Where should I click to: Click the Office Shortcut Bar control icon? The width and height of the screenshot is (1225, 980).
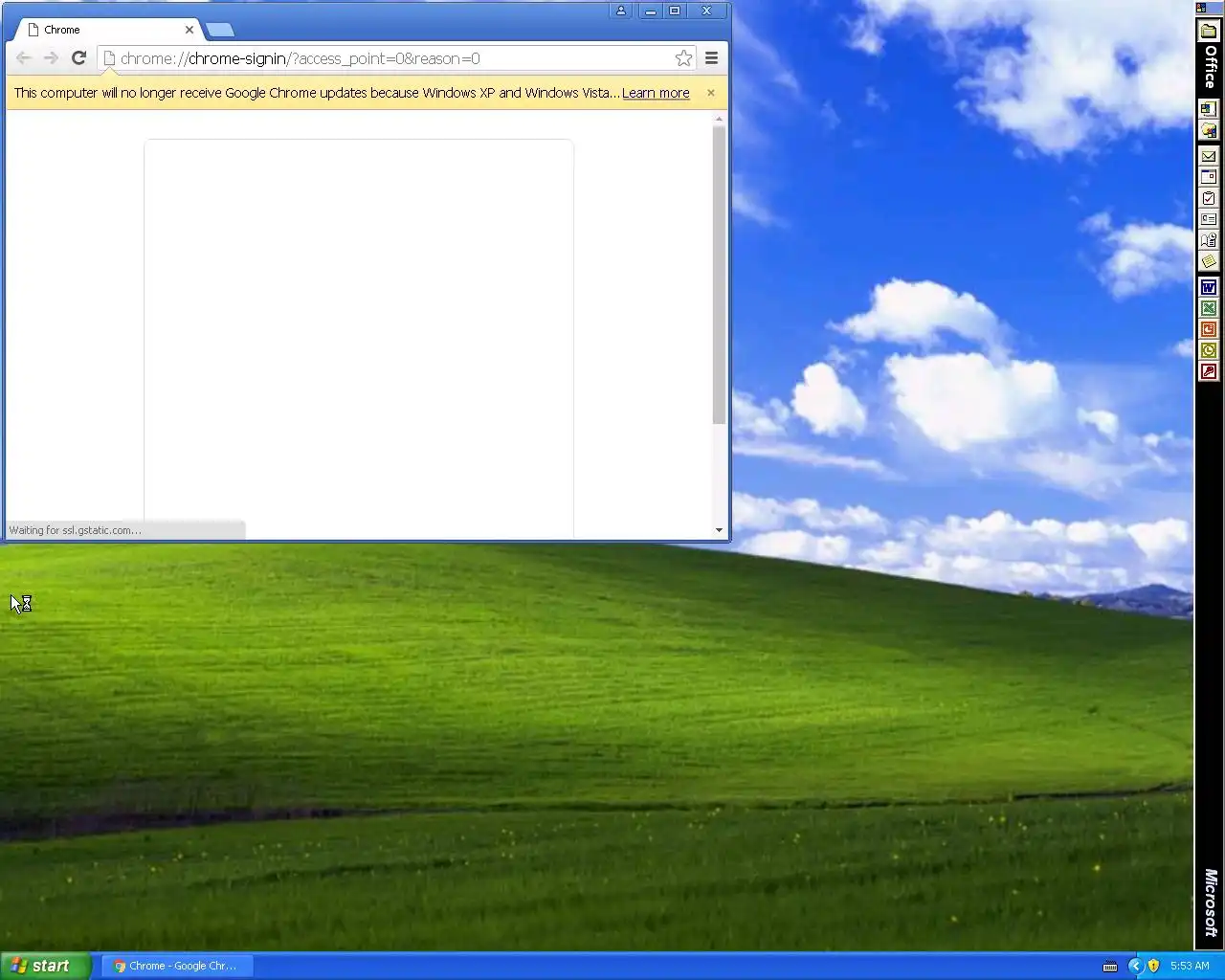(1201, 8)
